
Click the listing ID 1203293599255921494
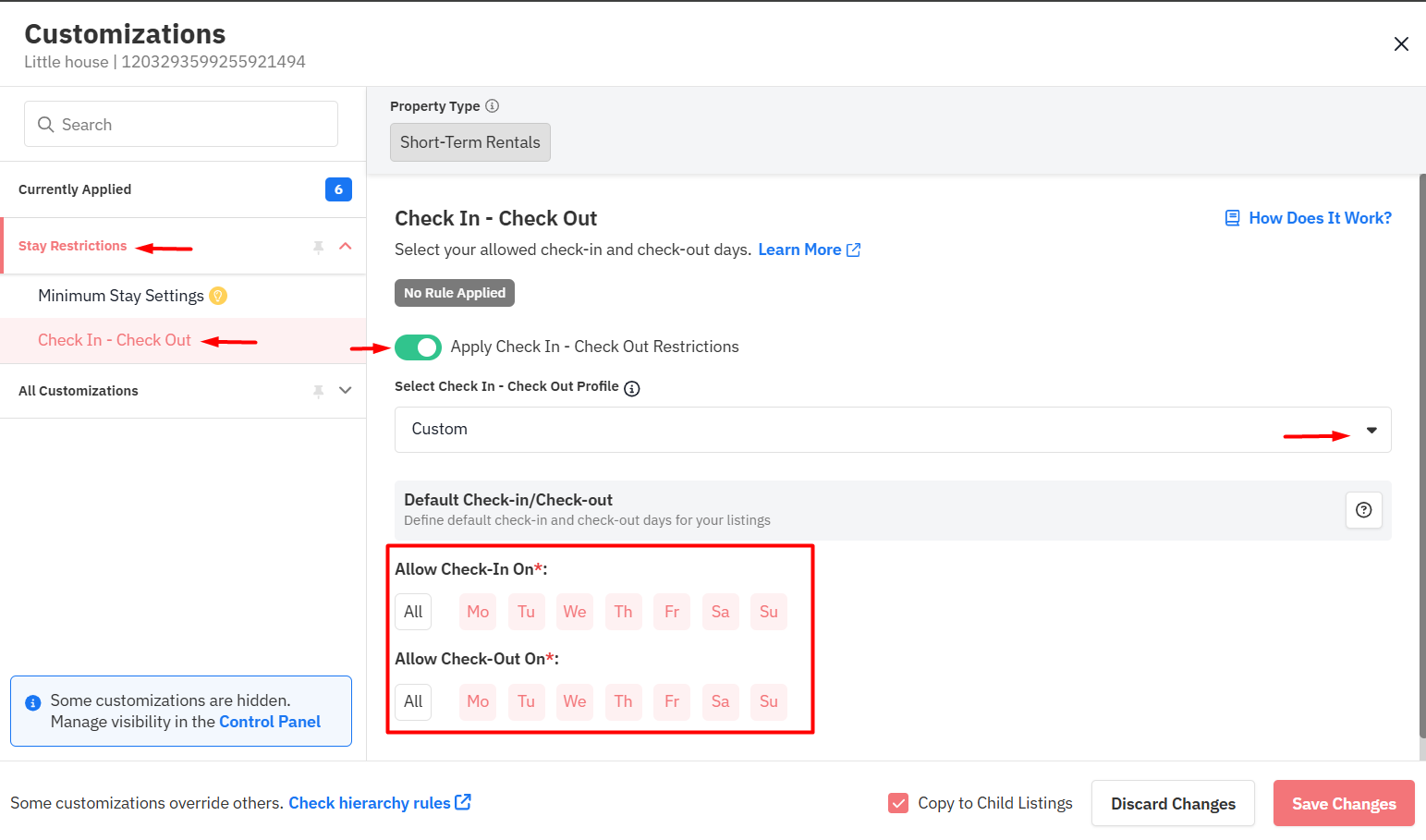coord(213,62)
